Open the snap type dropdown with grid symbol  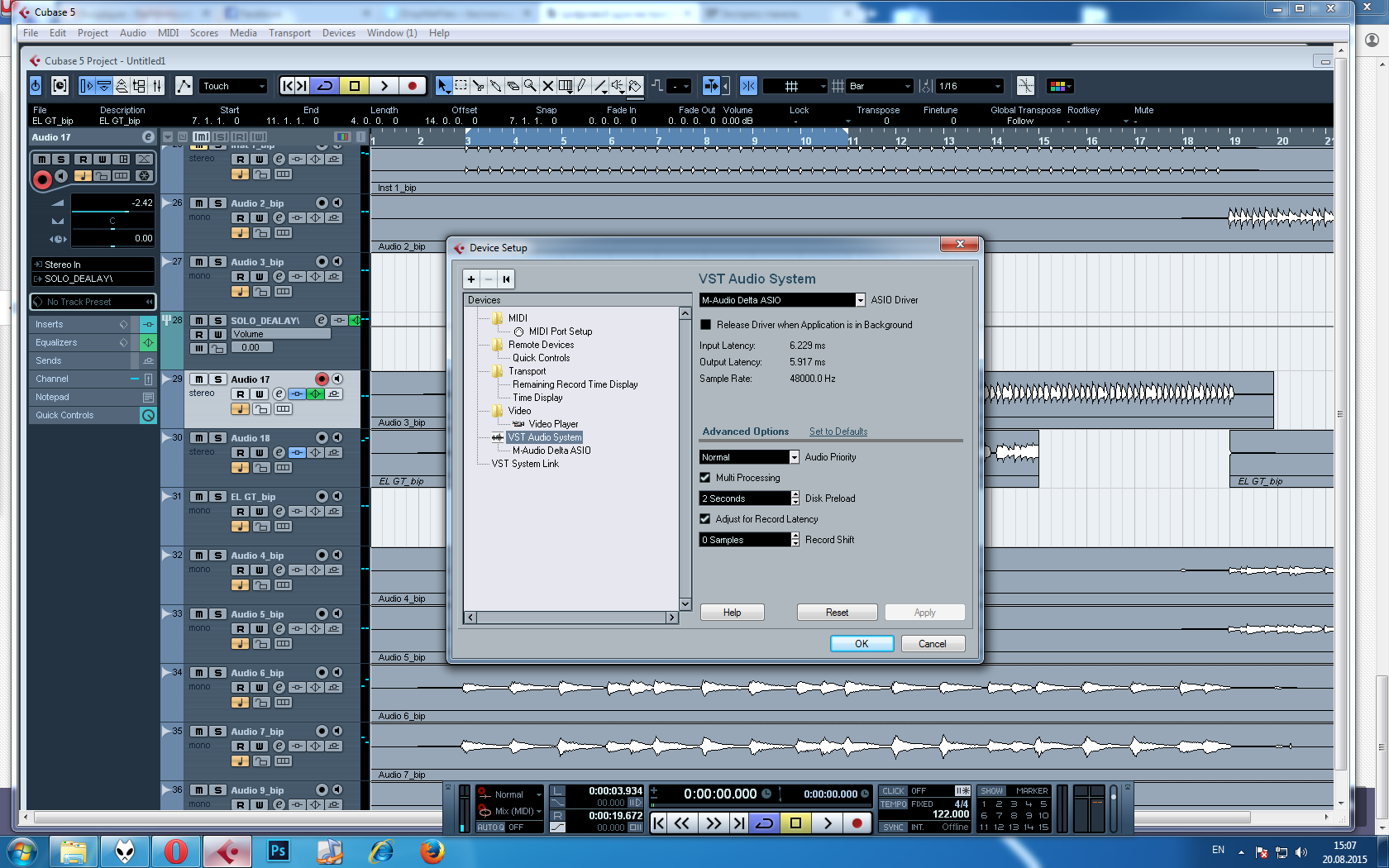click(x=795, y=86)
